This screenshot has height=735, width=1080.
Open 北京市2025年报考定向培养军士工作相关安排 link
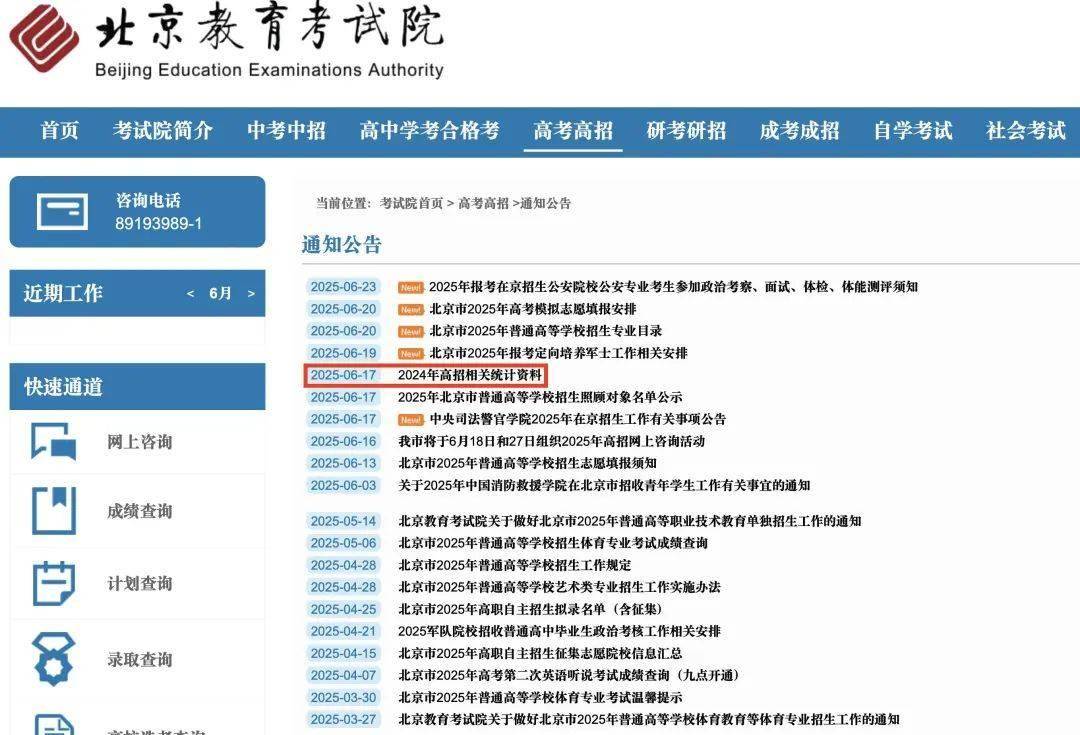pyautogui.click(x=559, y=353)
